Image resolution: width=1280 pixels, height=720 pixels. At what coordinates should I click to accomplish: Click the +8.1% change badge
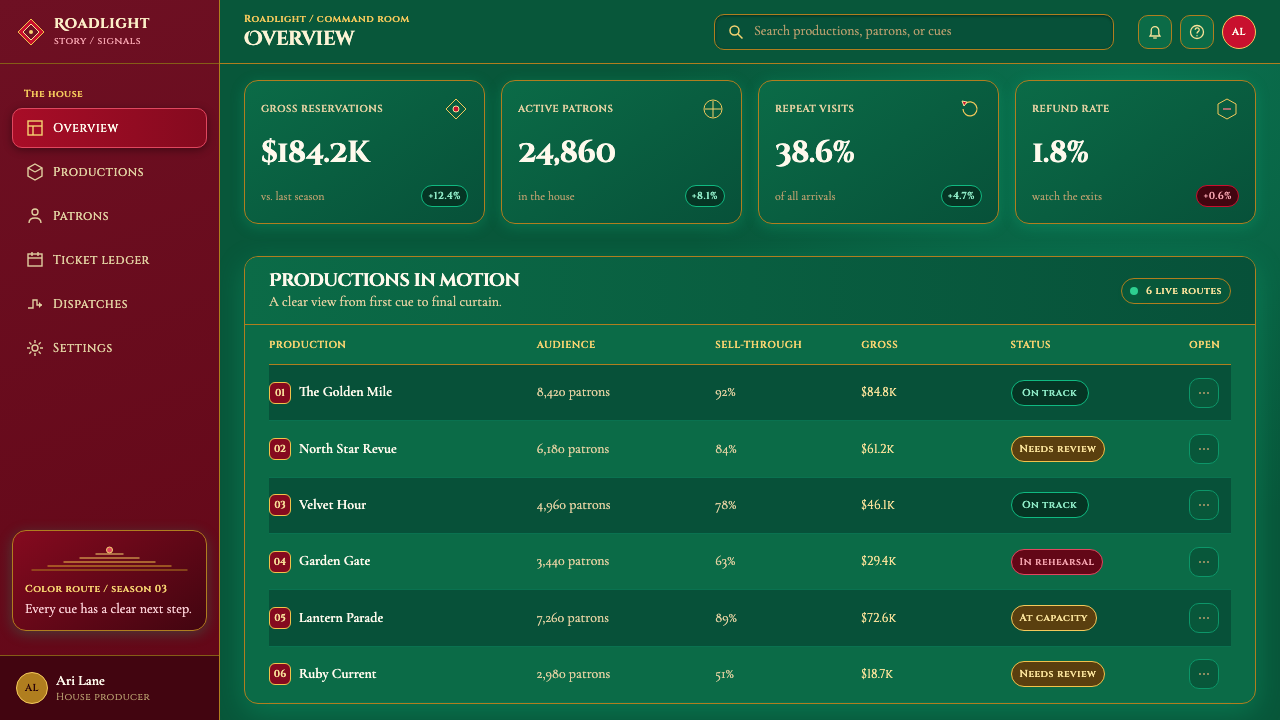703,196
